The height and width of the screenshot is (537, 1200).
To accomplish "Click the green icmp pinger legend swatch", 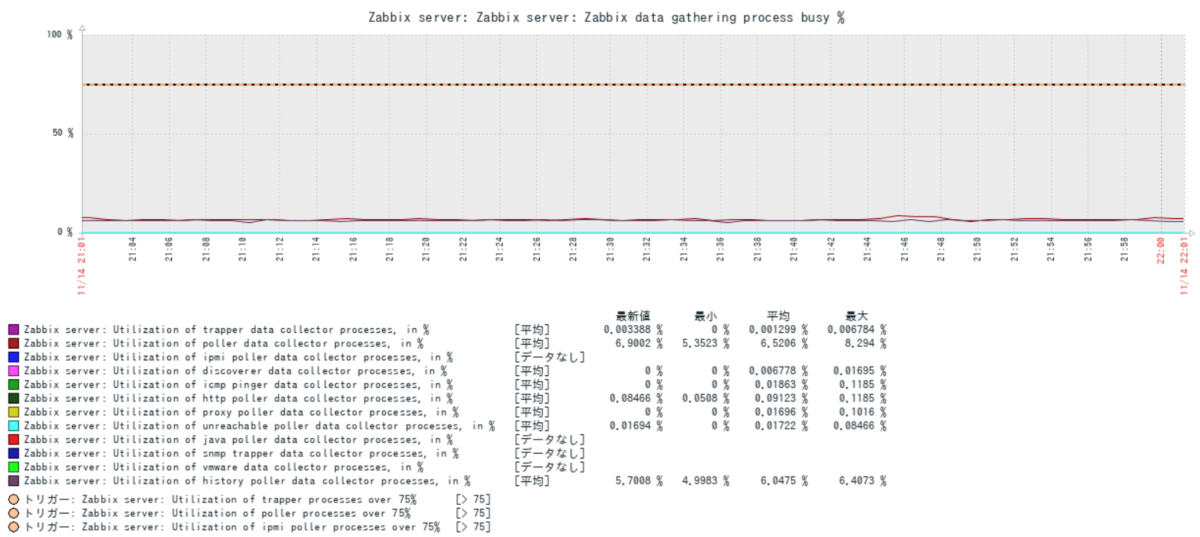I will point(14,384).
